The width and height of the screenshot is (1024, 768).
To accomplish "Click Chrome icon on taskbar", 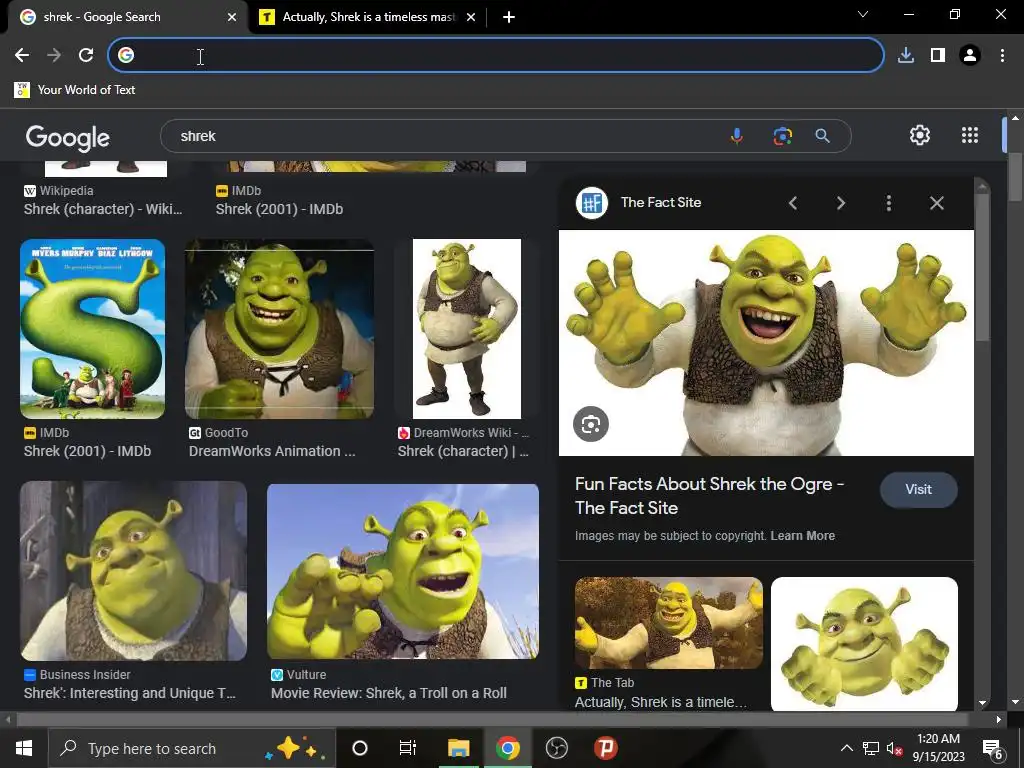I will [x=507, y=748].
